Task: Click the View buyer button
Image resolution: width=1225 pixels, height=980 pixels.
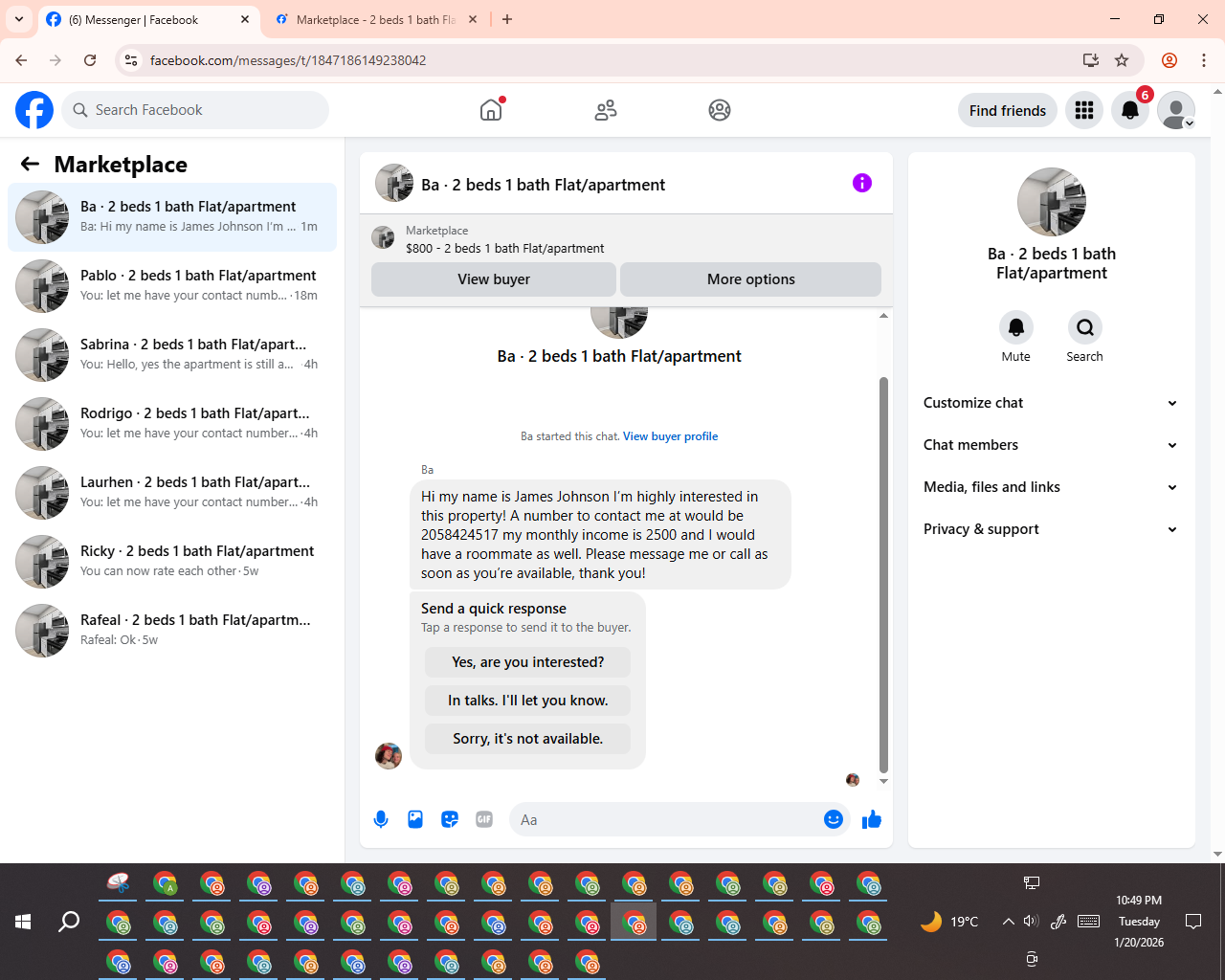Action: click(x=494, y=279)
